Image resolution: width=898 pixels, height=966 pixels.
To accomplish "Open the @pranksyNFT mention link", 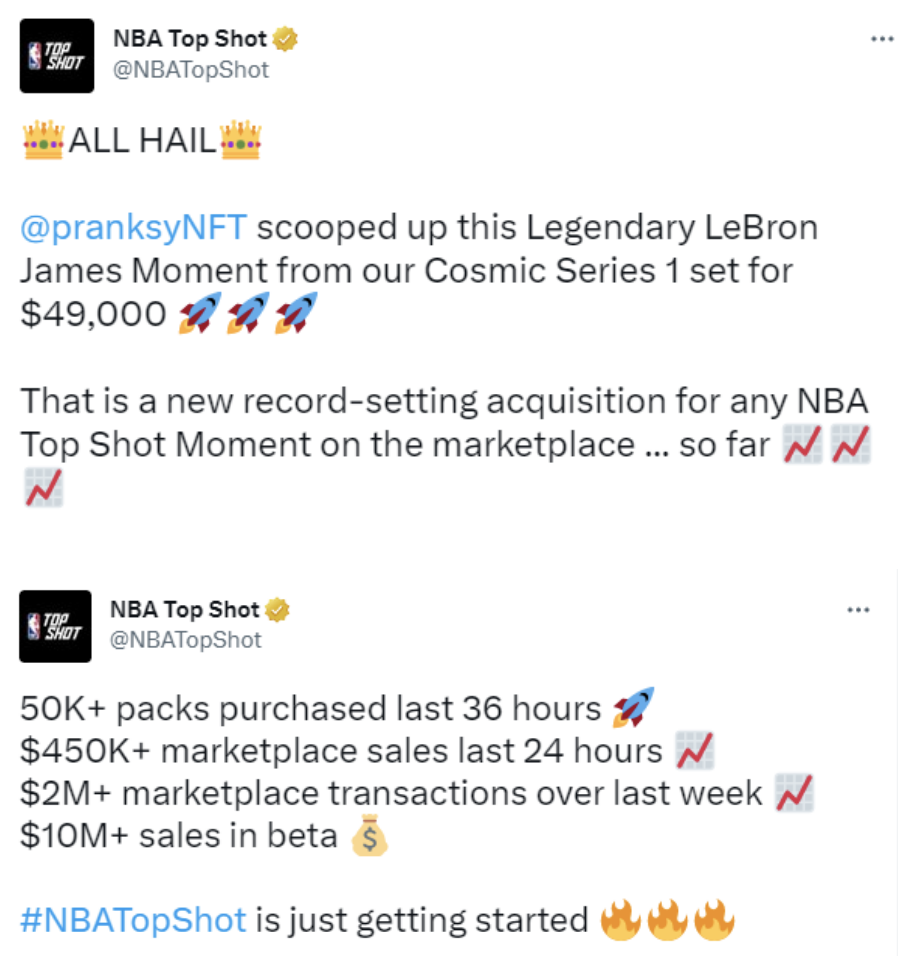I will coord(133,227).
